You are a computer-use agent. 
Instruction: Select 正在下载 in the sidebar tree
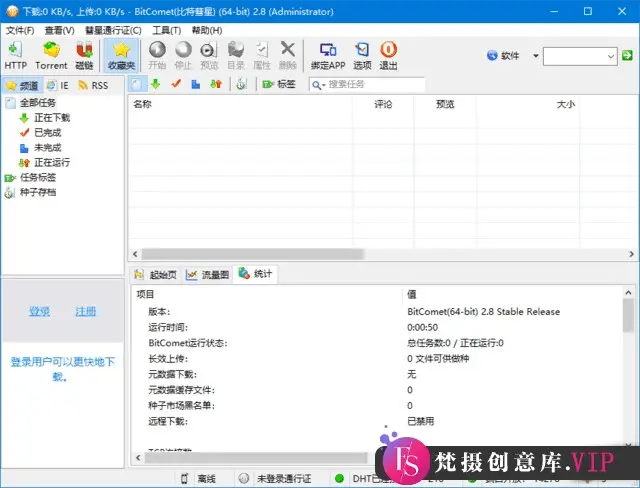point(52,118)
